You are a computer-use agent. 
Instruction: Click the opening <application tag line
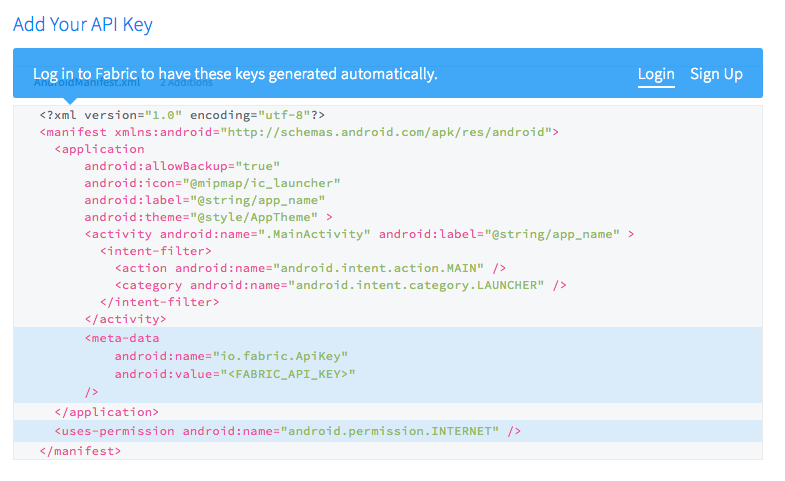(100, 149)
